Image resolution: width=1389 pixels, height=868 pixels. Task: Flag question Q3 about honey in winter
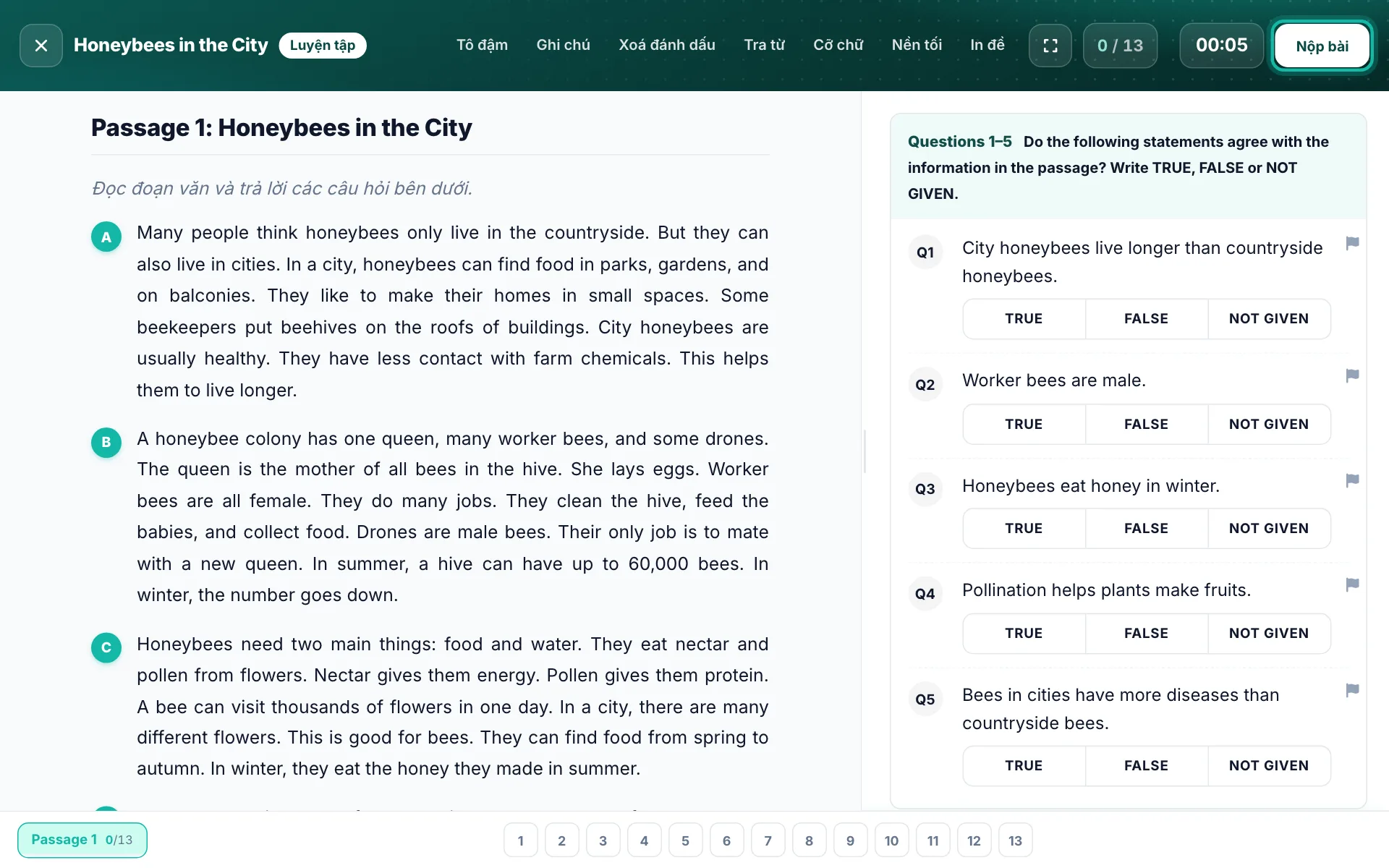pyautogui.click(x=1352, y=480)
